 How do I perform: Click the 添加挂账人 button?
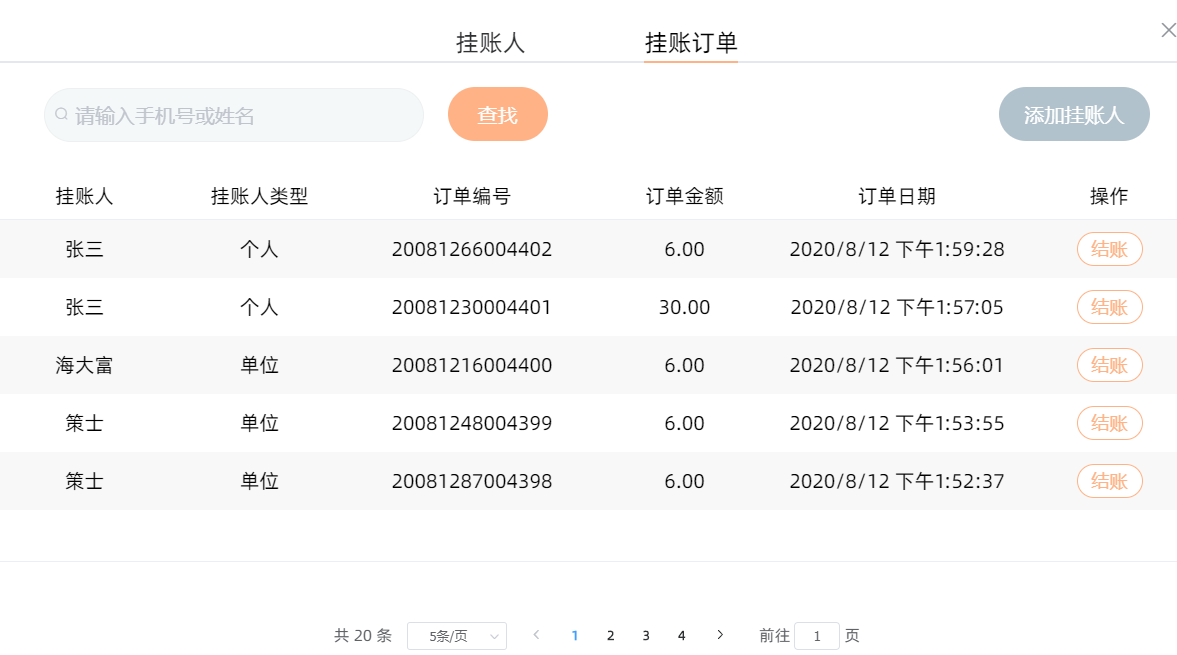(x=1074, y=114)
